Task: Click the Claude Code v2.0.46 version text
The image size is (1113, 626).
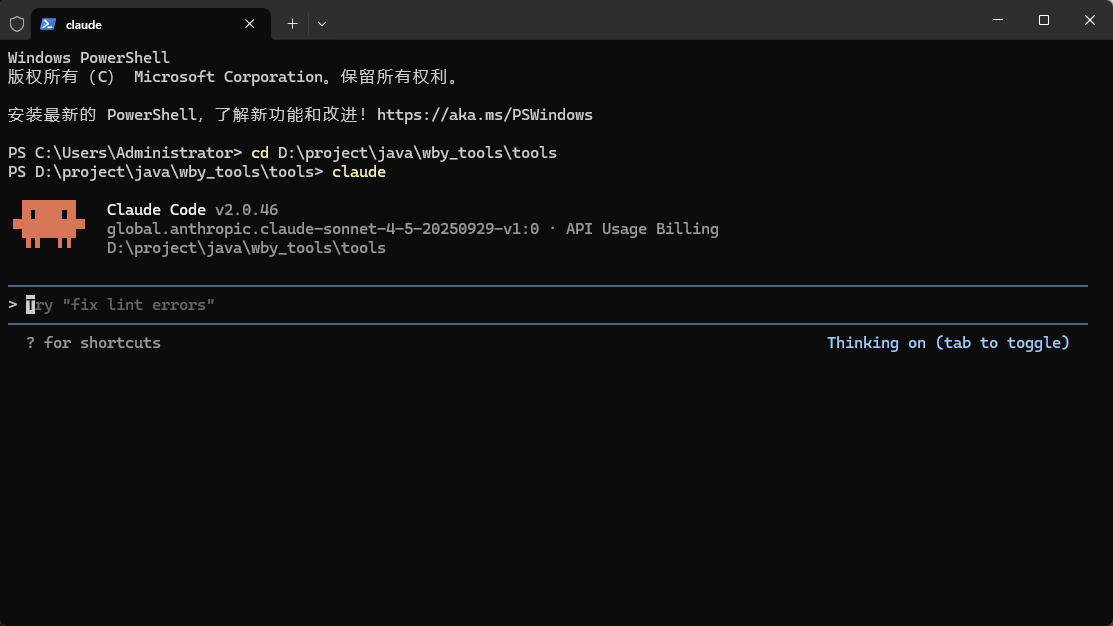Action: point(192,210)
